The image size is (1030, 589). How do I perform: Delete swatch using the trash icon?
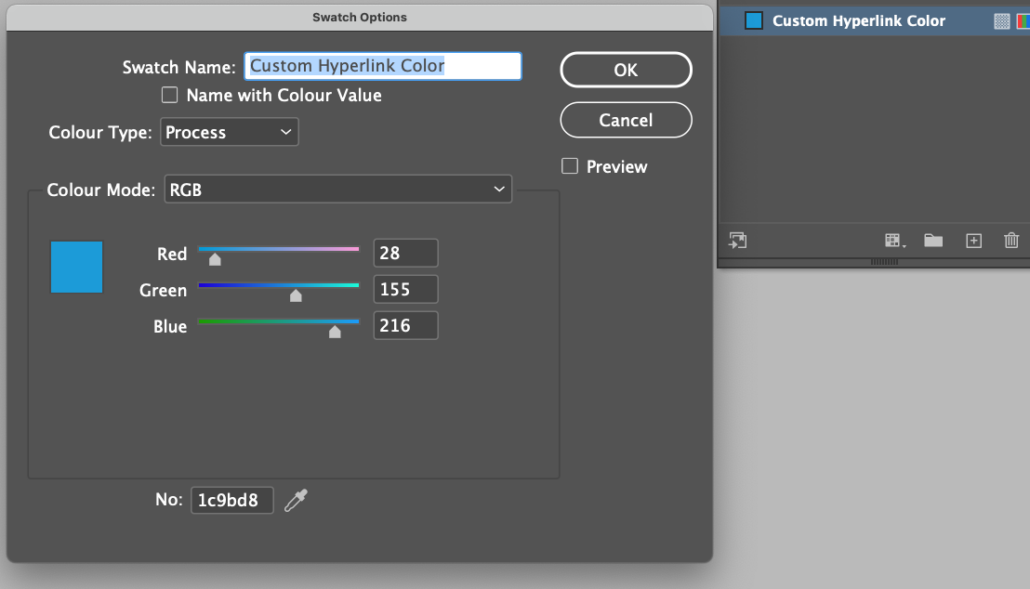1011,240
